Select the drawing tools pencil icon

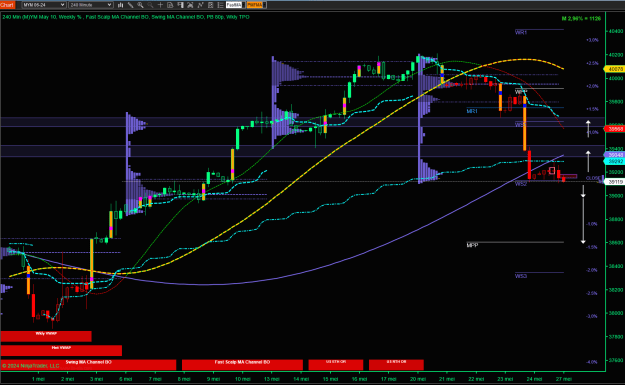(x=130, y=5)
